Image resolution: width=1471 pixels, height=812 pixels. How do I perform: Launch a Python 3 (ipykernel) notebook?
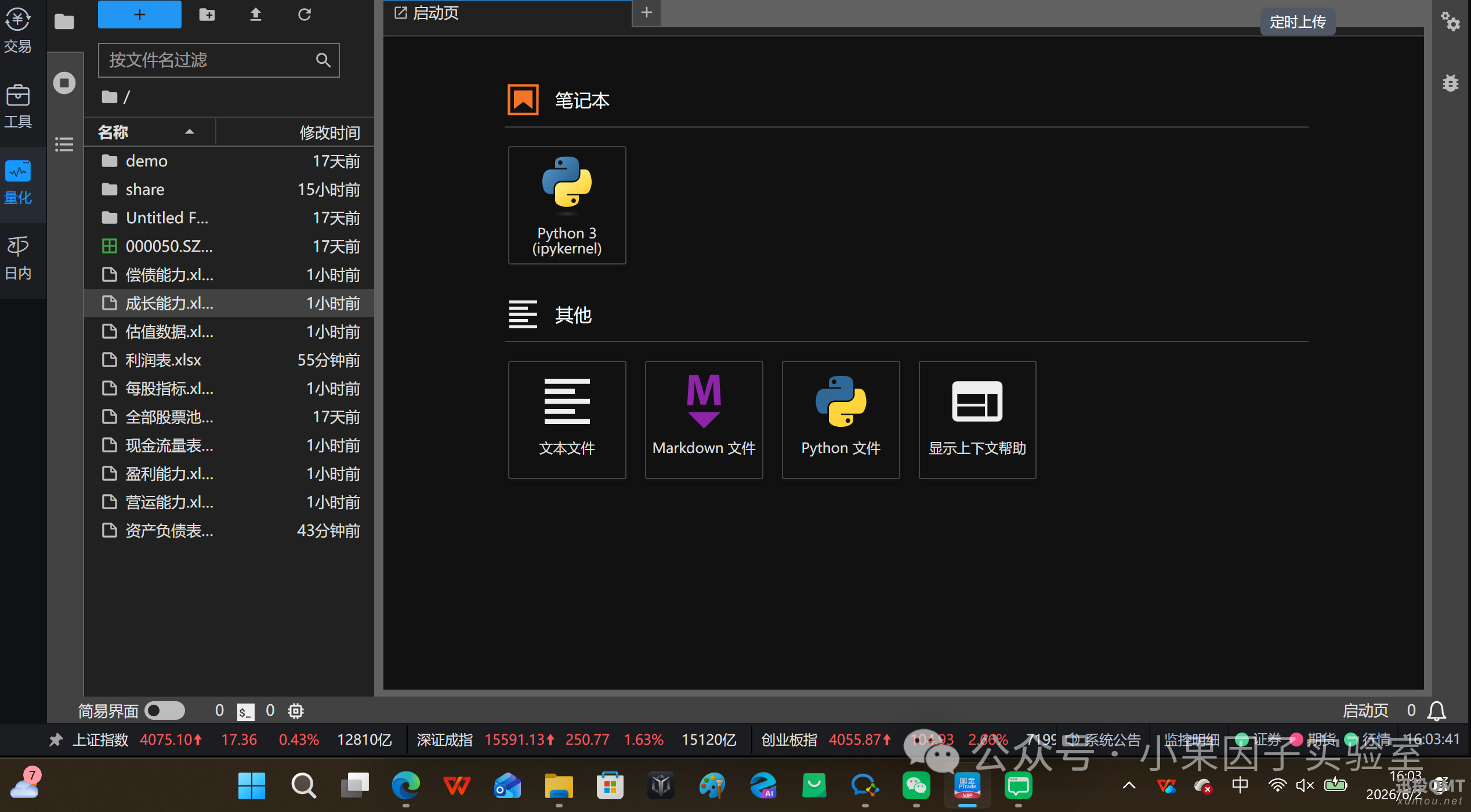pos(567,205)
